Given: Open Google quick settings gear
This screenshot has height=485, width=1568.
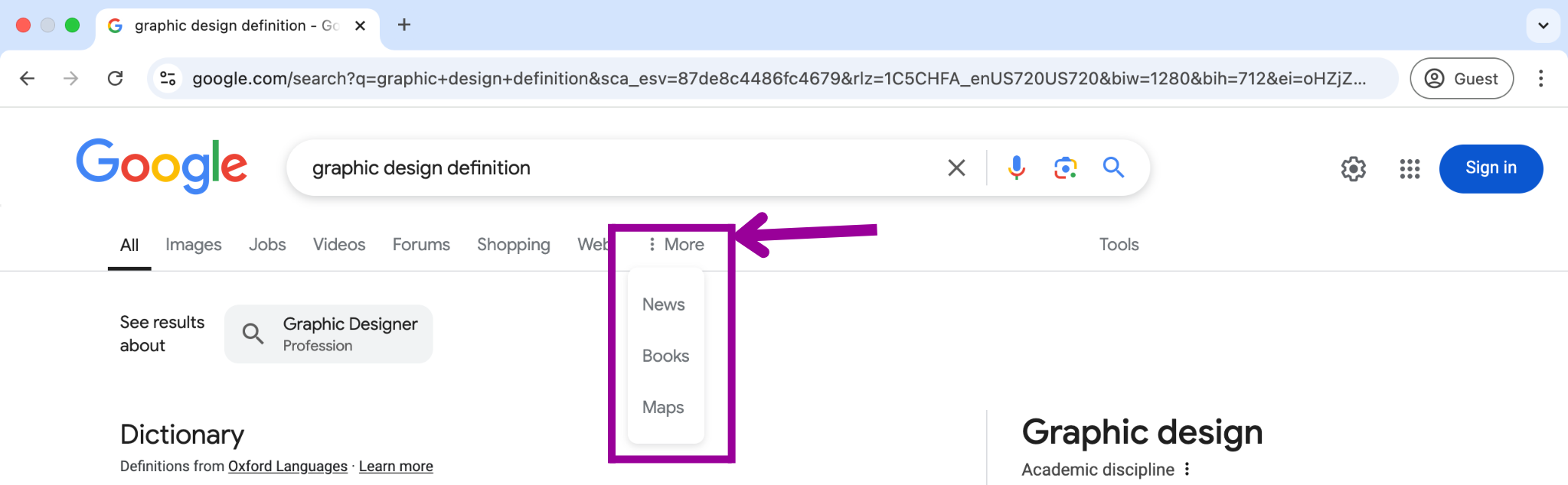Looking at the screenshot, I should (x=1354, y=168).
